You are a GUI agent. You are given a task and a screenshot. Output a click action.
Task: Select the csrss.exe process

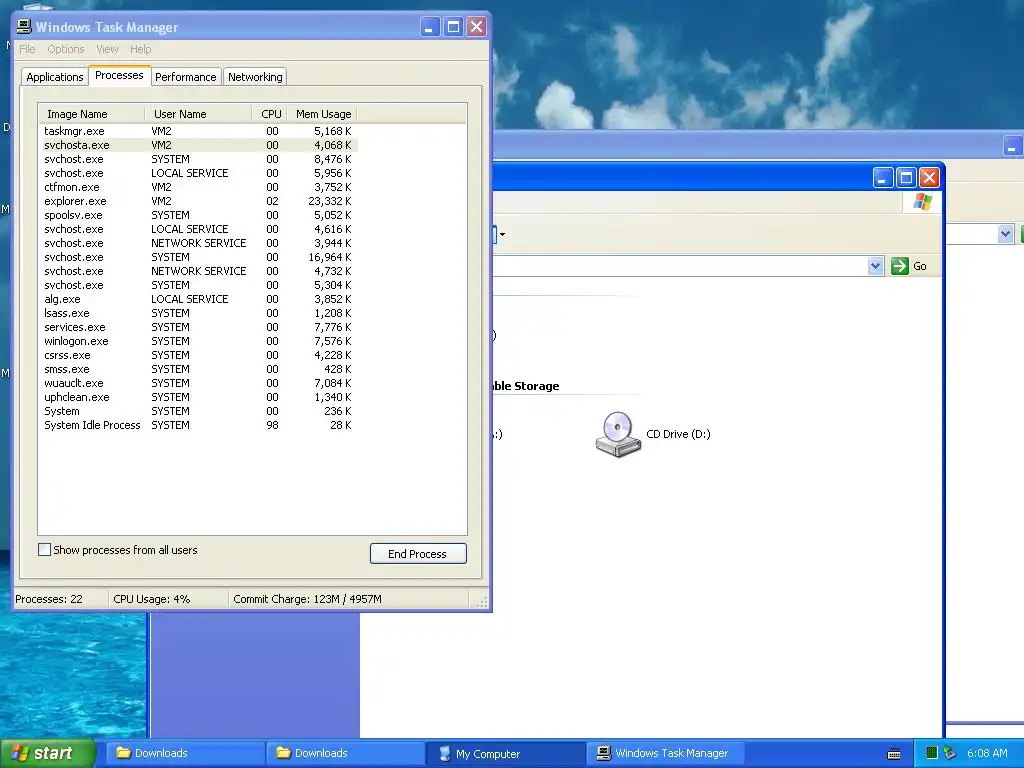point(198,355)
